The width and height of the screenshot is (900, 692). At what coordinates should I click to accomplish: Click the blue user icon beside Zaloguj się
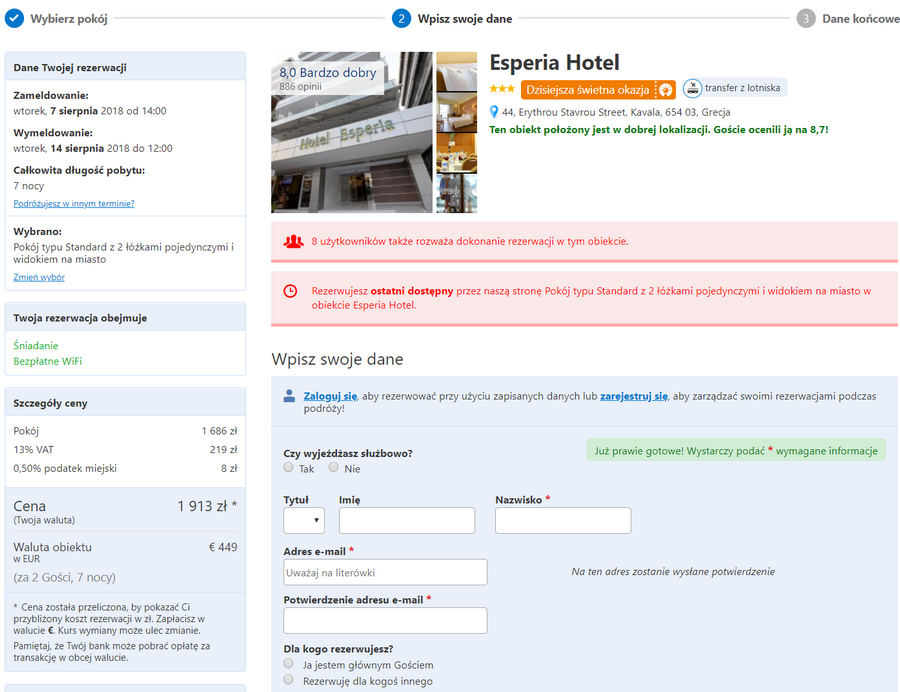coord(289,396)
